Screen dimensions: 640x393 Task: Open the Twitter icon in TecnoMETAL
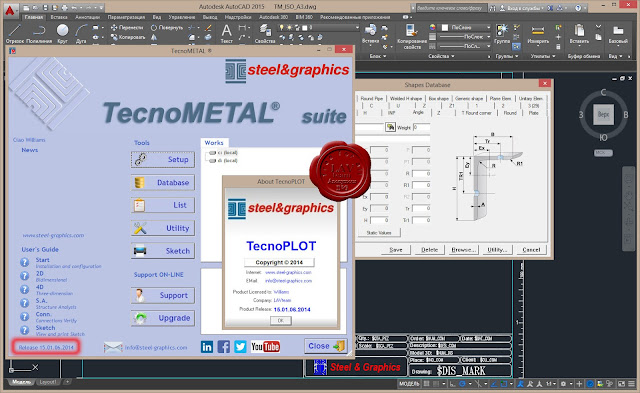pyautogui.click(x=240, y=347)
